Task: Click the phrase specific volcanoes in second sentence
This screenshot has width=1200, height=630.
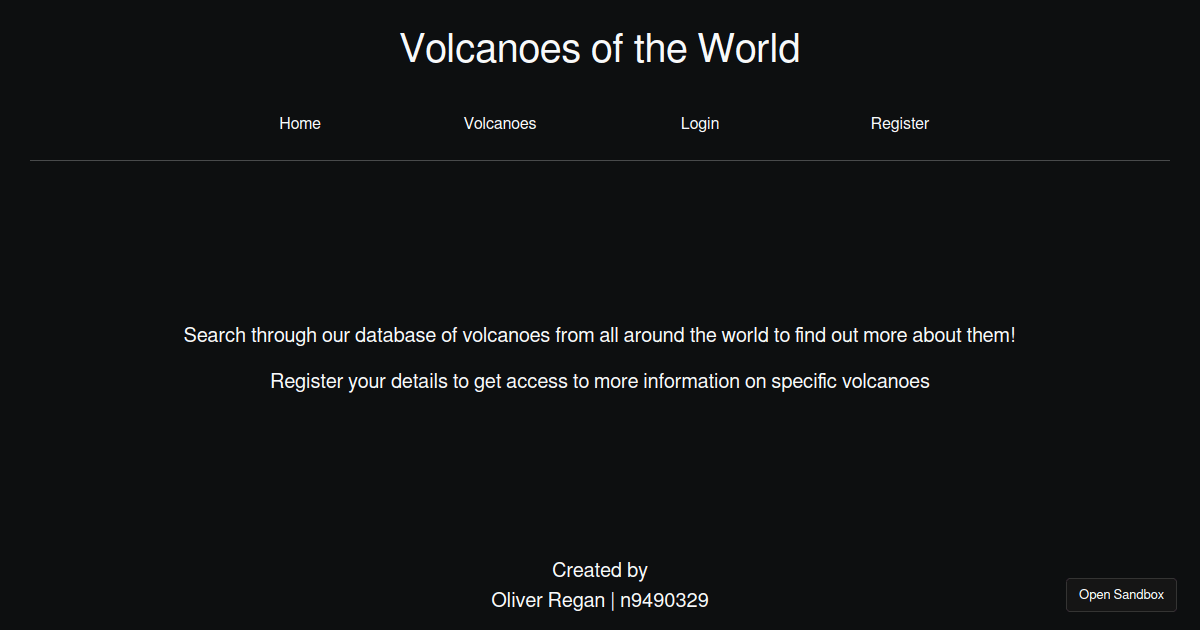Action: (850, 382)
